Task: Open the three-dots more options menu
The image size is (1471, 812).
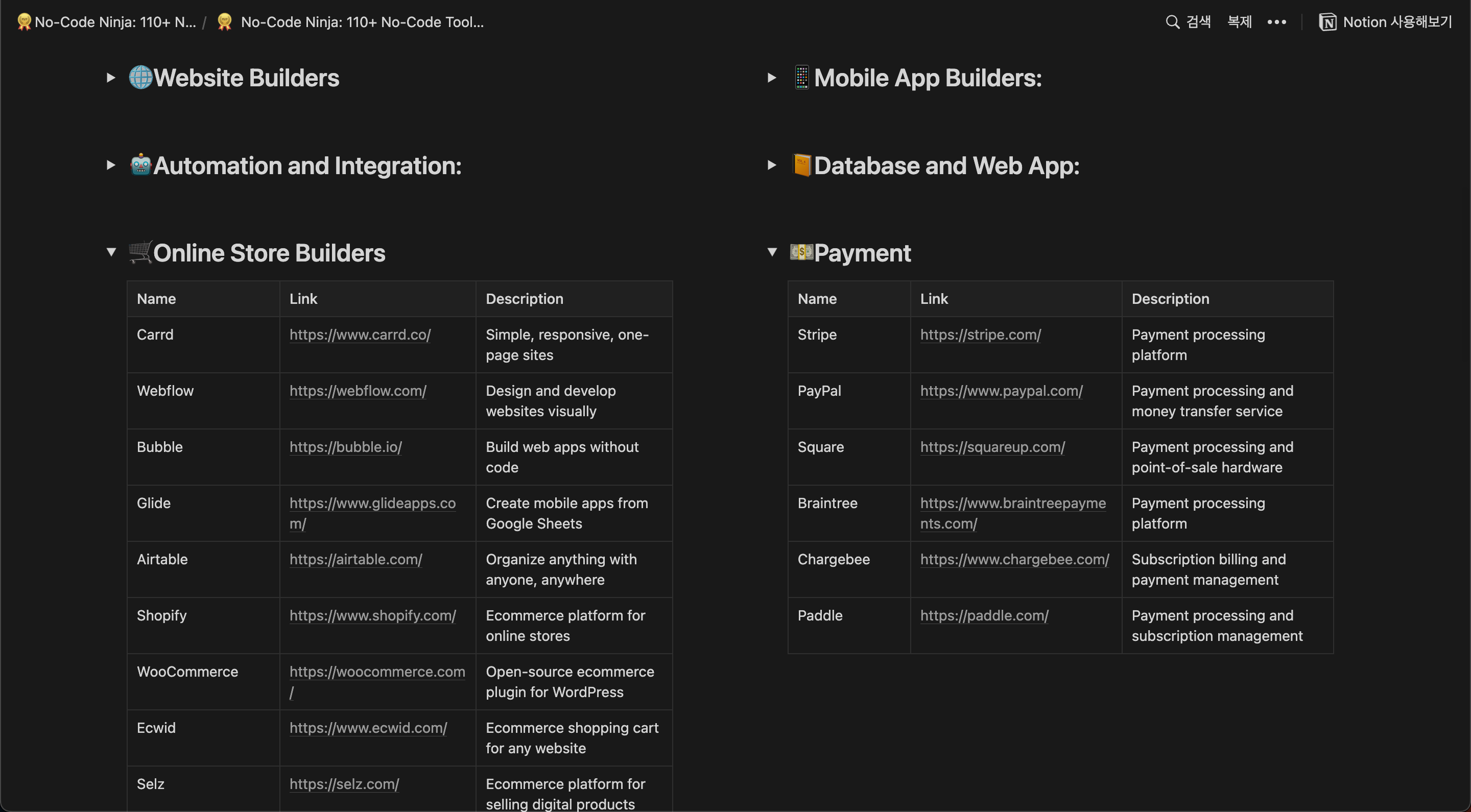Action: pos(1277,21)
